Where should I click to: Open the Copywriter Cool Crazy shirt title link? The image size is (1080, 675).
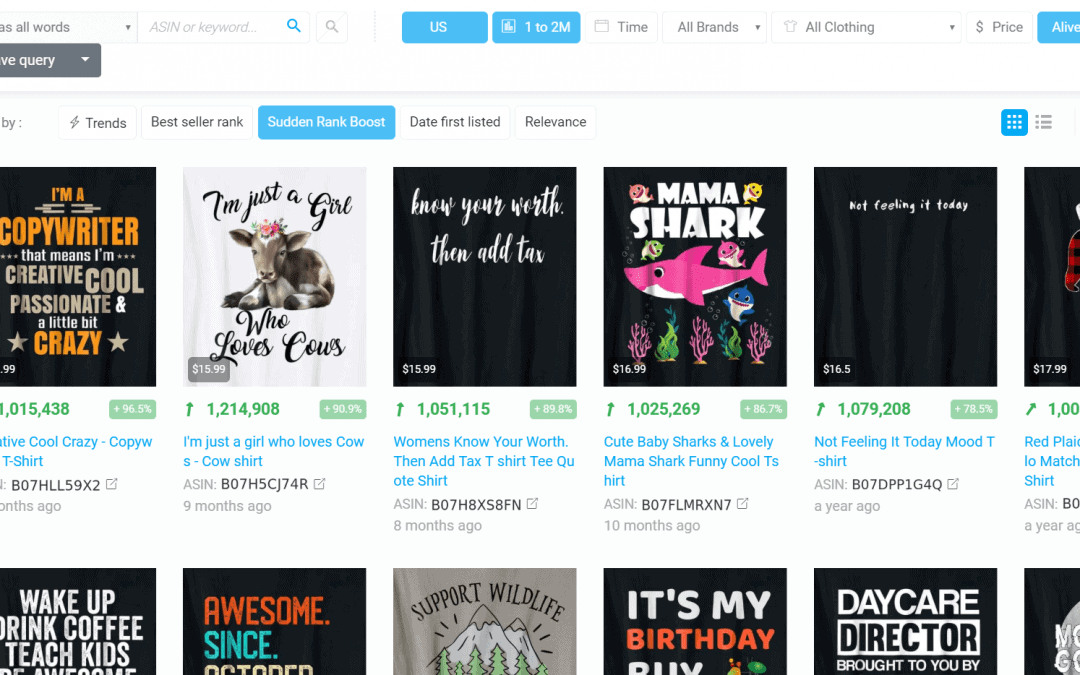coord(76,451)
